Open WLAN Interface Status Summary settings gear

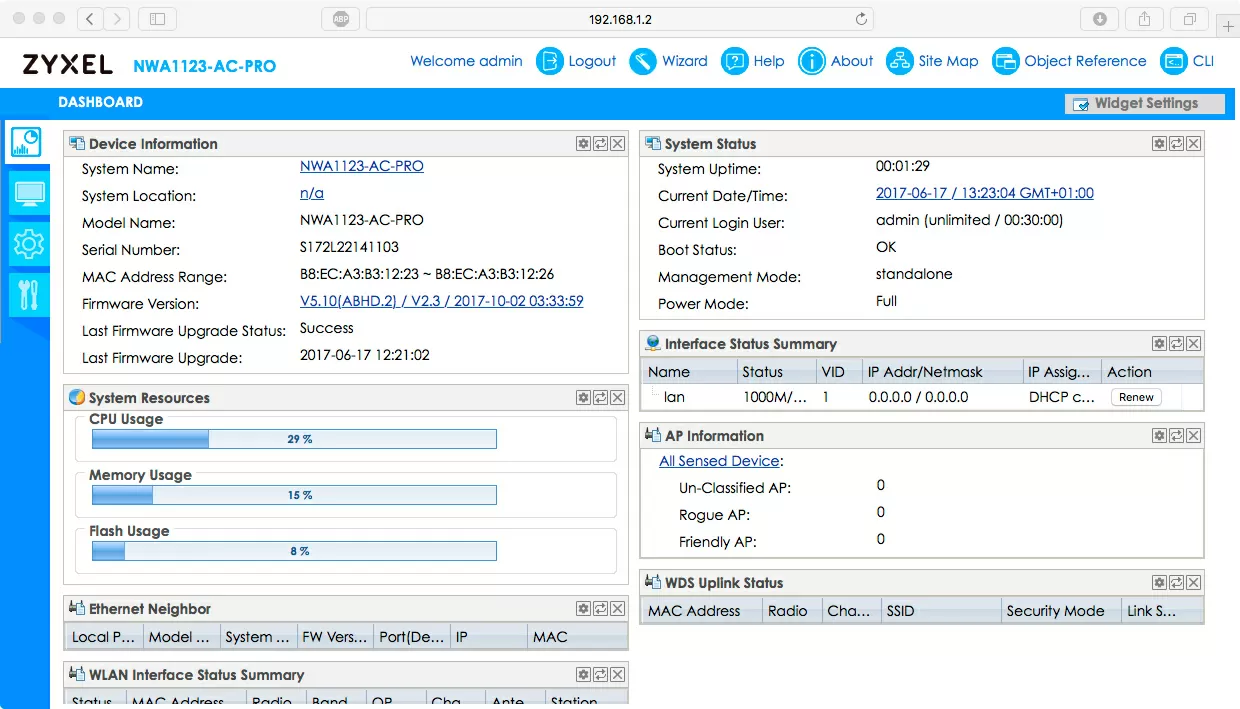point(583,675)
